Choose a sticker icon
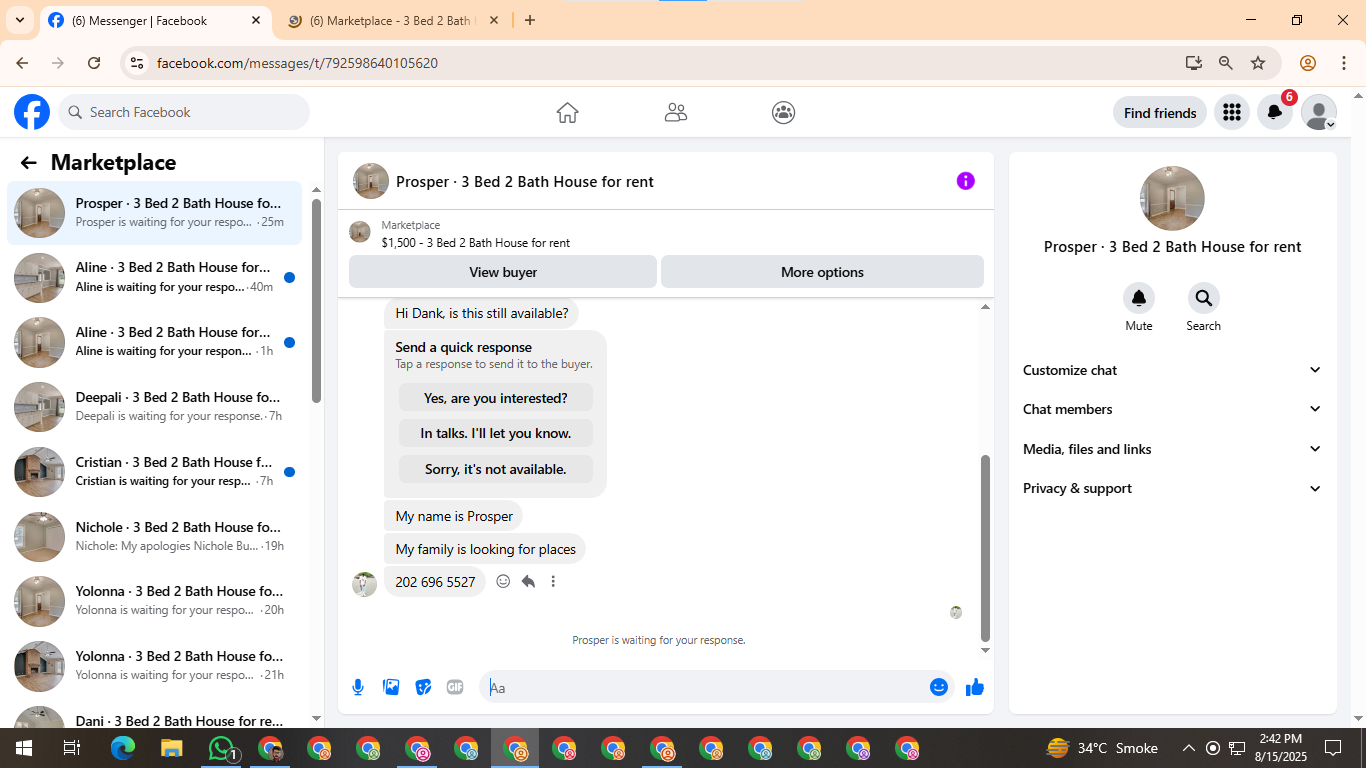Screen dimensions: 1366x768 coord(423,687)
